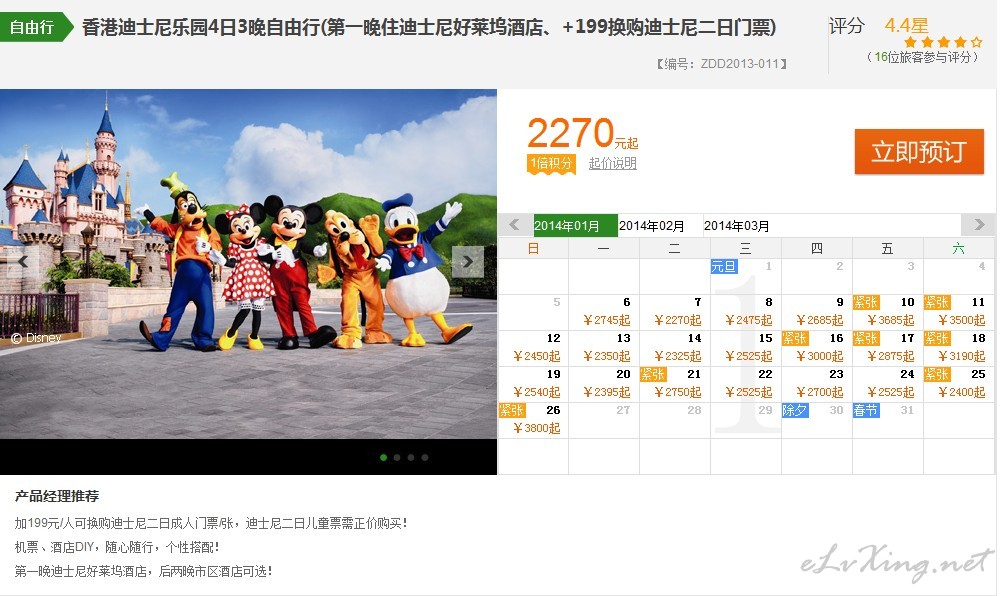This screenshot has height=596, width=1005.
Task: Click the 2270 元起 starting price
Action: 582,133
